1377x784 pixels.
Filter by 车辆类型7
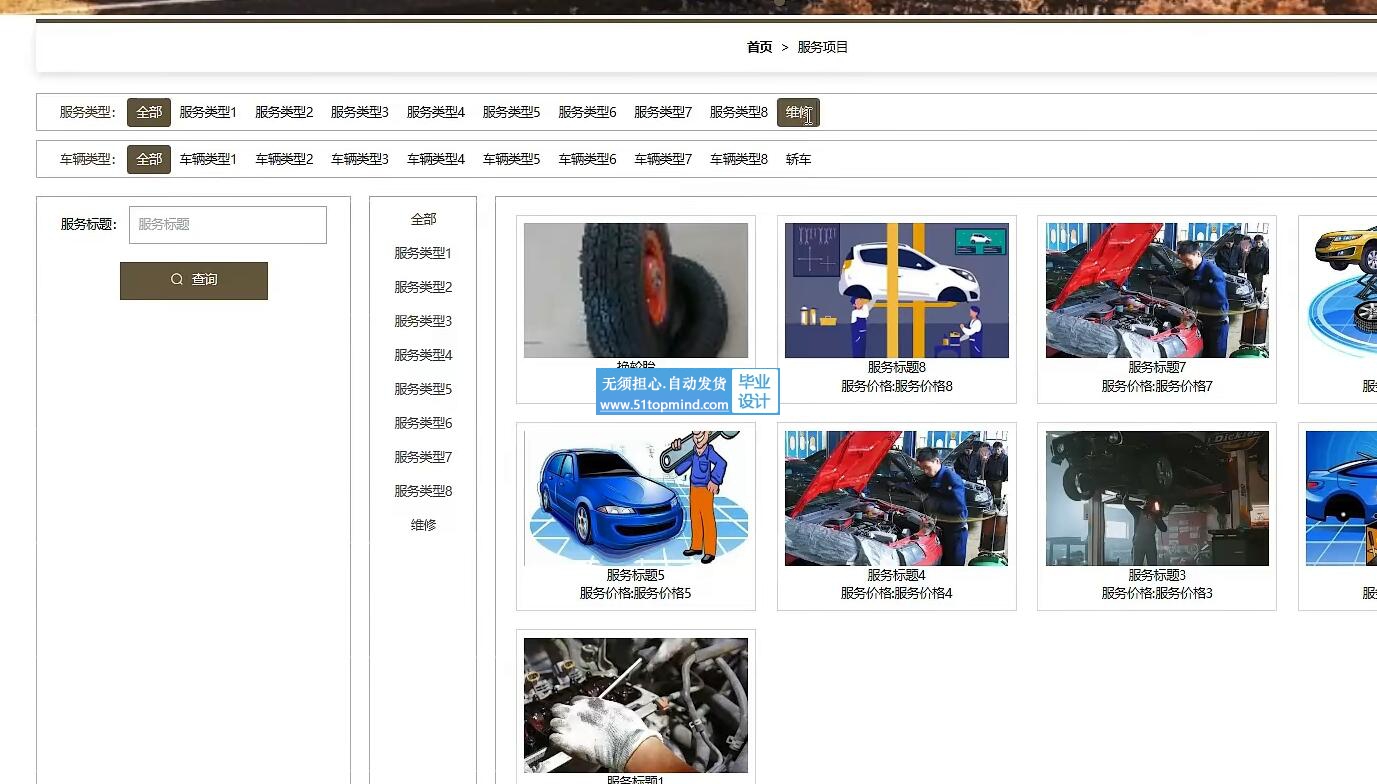point(663,159)
